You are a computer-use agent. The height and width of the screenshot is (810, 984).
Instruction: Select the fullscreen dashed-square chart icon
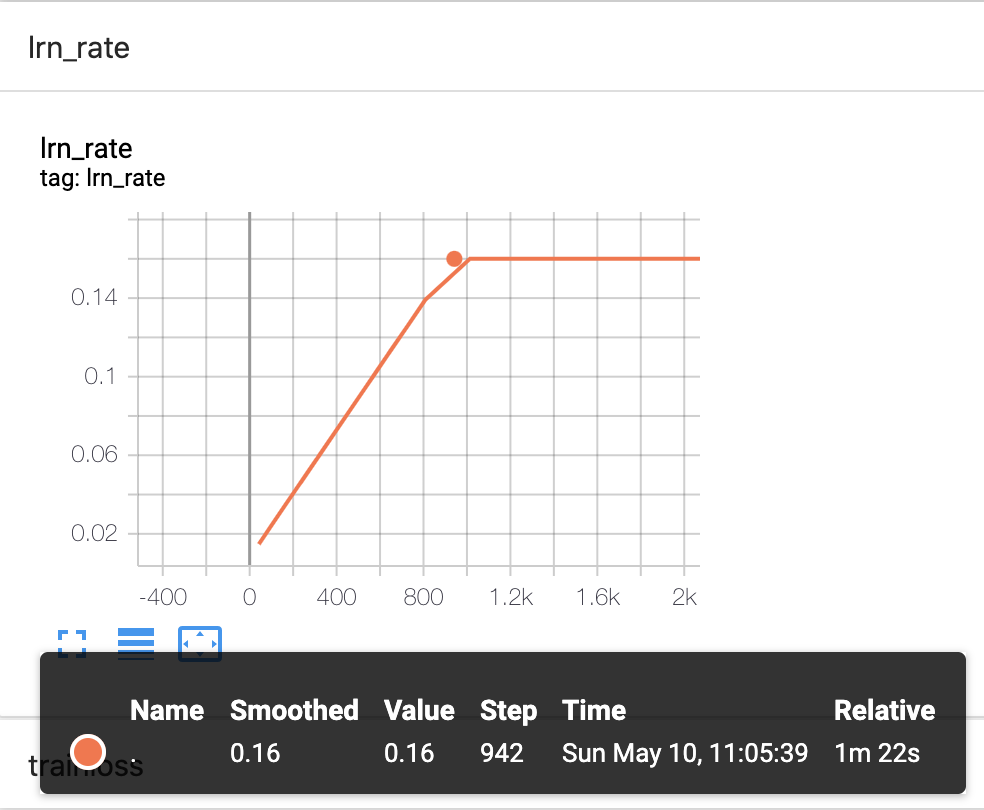point(71,644)
